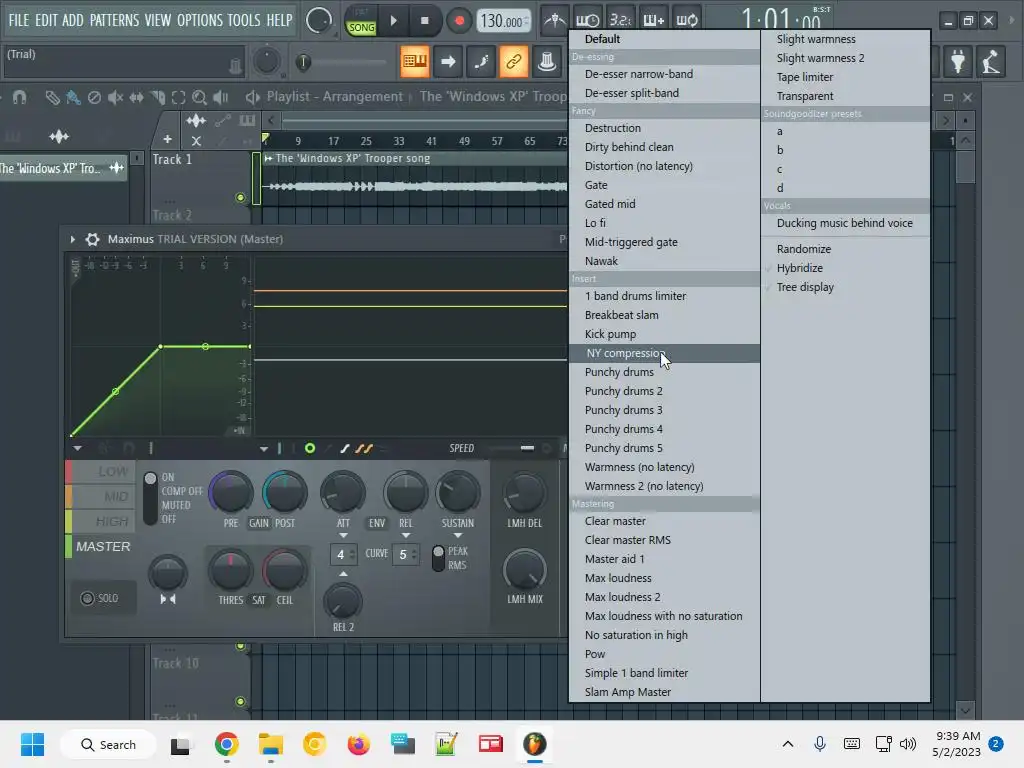The image size is (1024, 768).
Task: Click the tempo 130.000 field
Action: tap(504, 21)
